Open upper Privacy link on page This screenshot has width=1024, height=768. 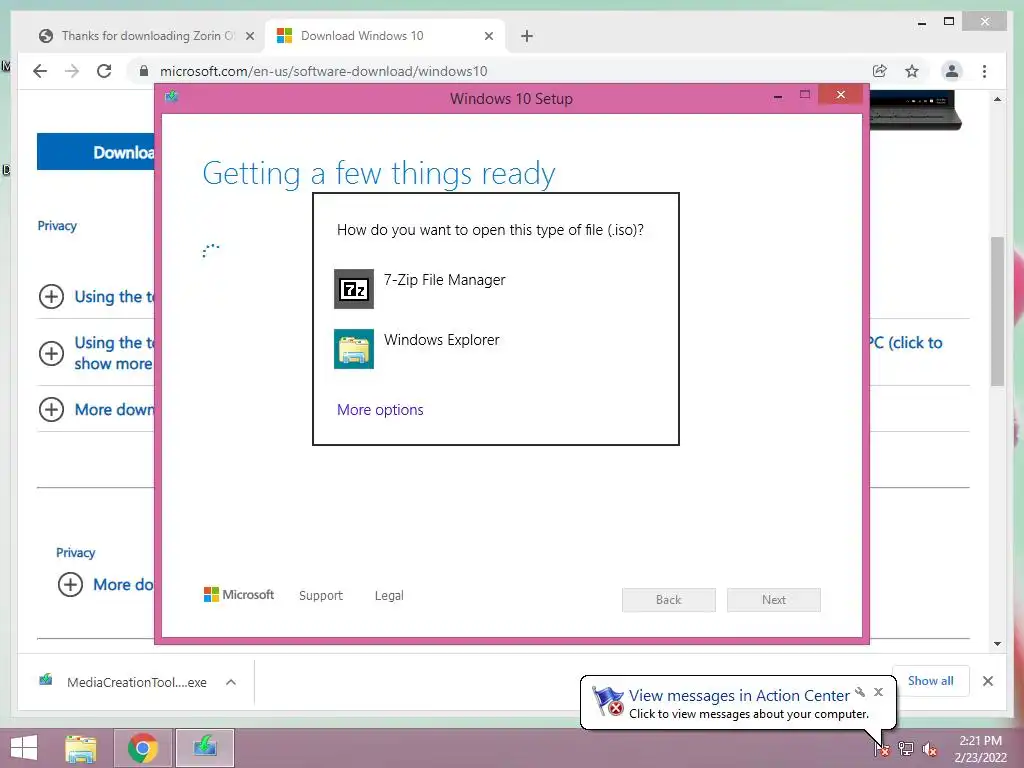click(57, 226)
